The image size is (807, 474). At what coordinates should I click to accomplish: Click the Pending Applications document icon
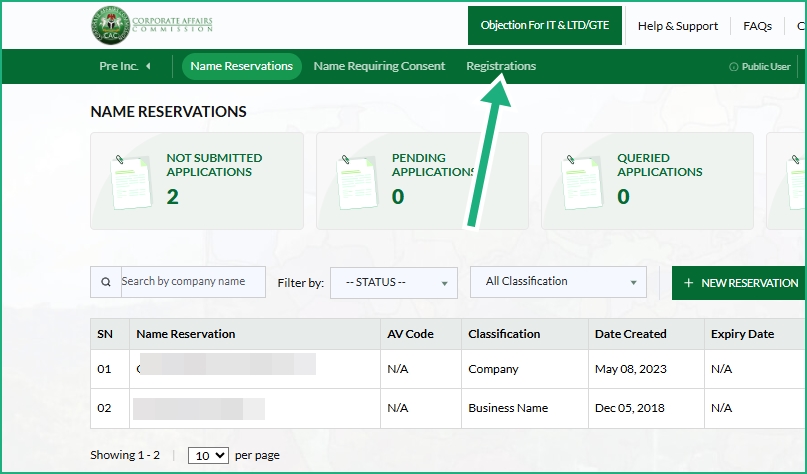tap(357, 182)
